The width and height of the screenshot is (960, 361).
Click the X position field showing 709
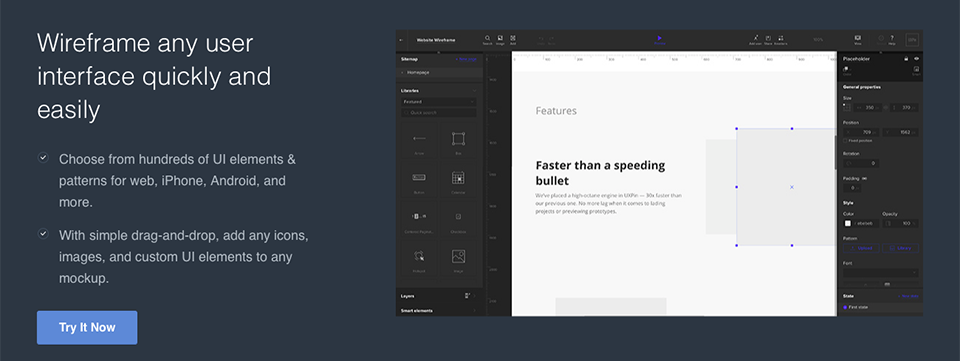tap(862, 132)
